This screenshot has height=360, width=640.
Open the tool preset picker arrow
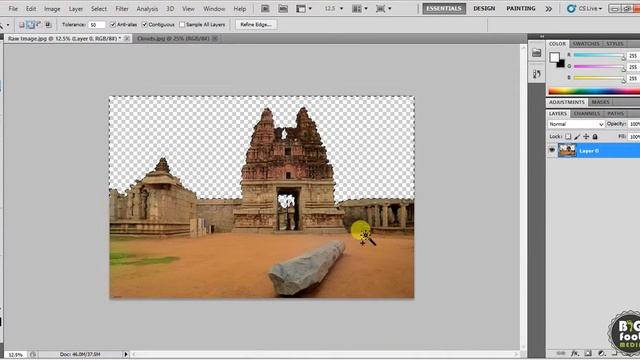coord(8,25)
